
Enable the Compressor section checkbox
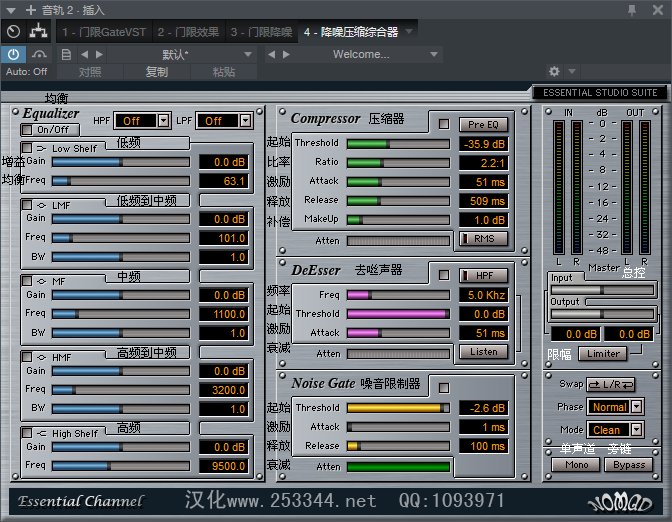444,124
